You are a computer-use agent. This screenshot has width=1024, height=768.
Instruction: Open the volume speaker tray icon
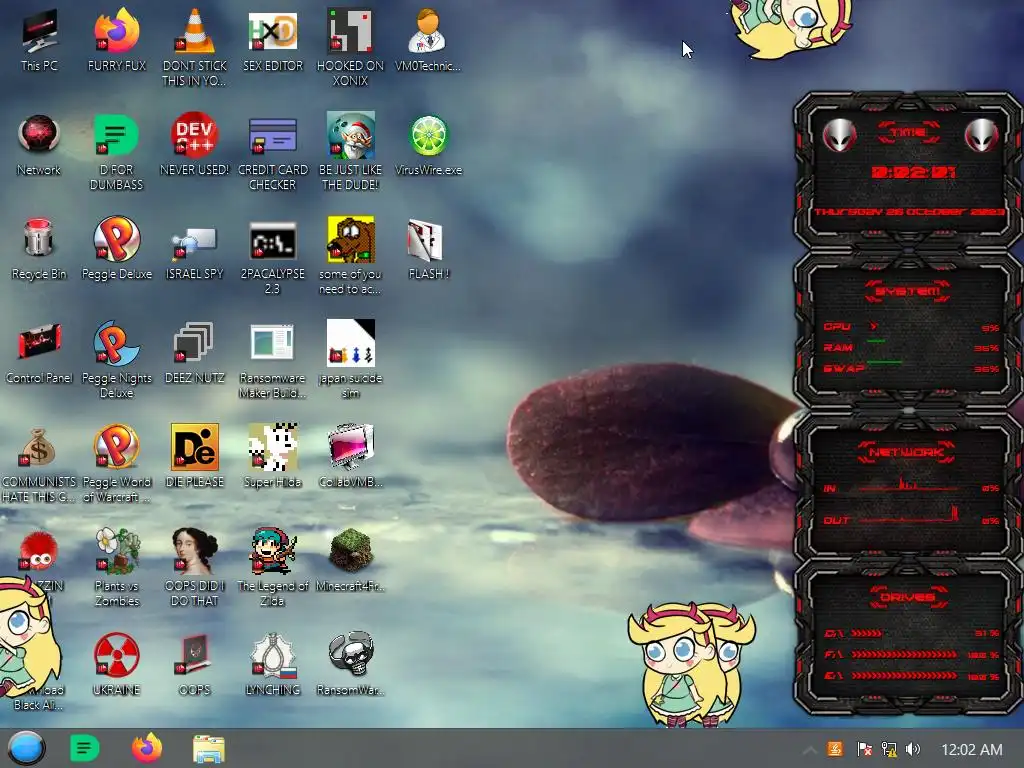coord(913,749)
